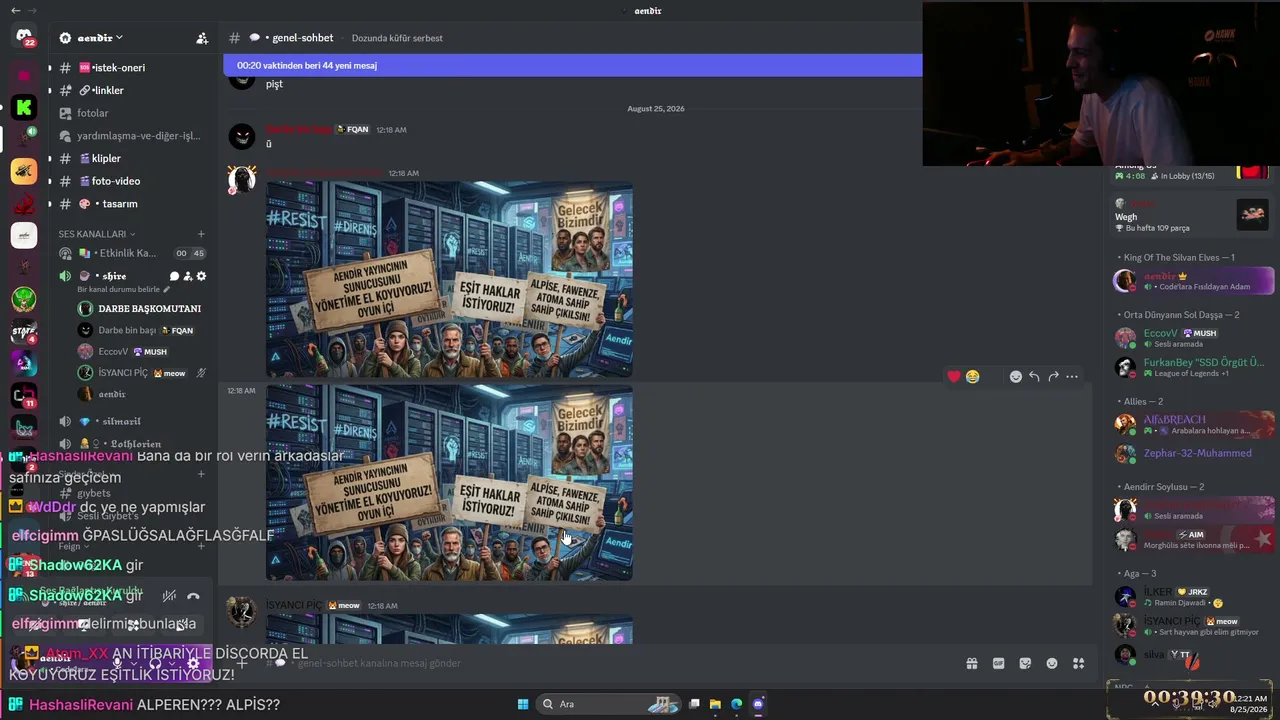Image resolution: width=1280 pixels, height=720 pixels.
Task: Open user settings gear icon
Action: 193,662
